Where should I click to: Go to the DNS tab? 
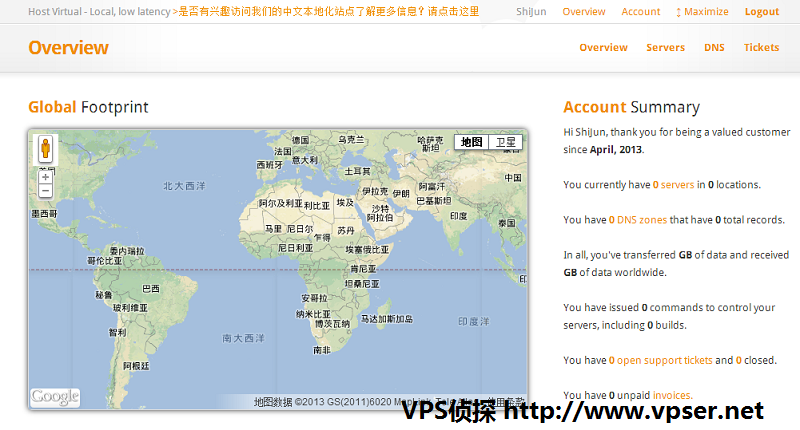pyautogui.click(x=714, y=47)
